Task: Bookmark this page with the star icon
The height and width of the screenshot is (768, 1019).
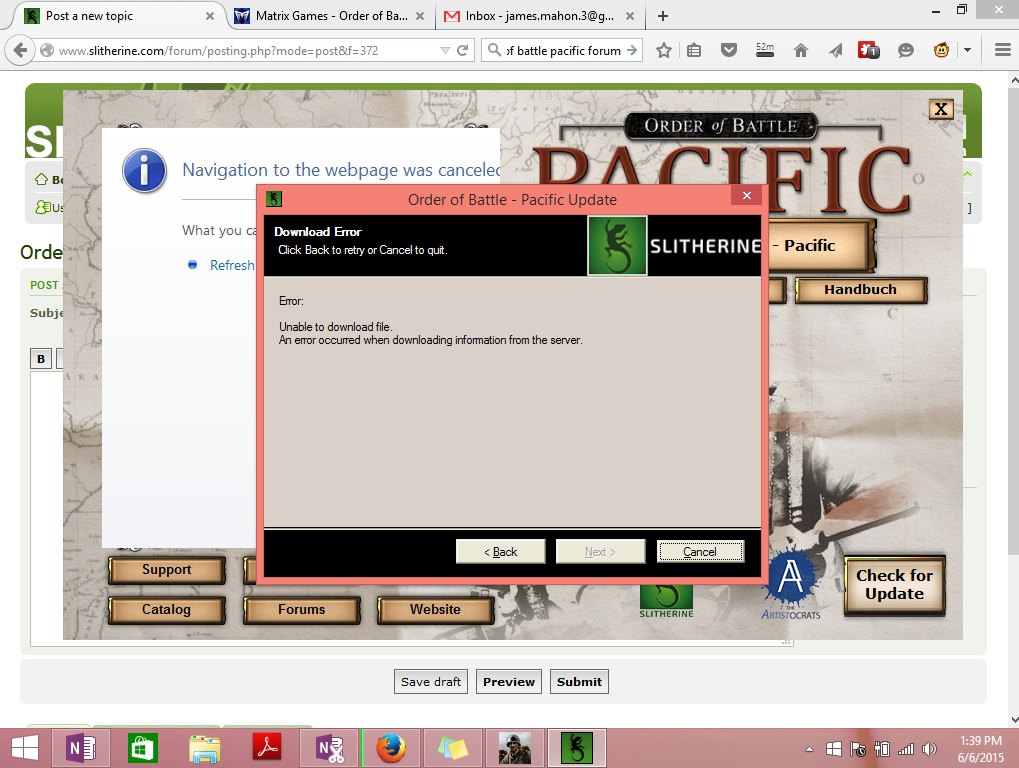Action: [x=664, y=50]
